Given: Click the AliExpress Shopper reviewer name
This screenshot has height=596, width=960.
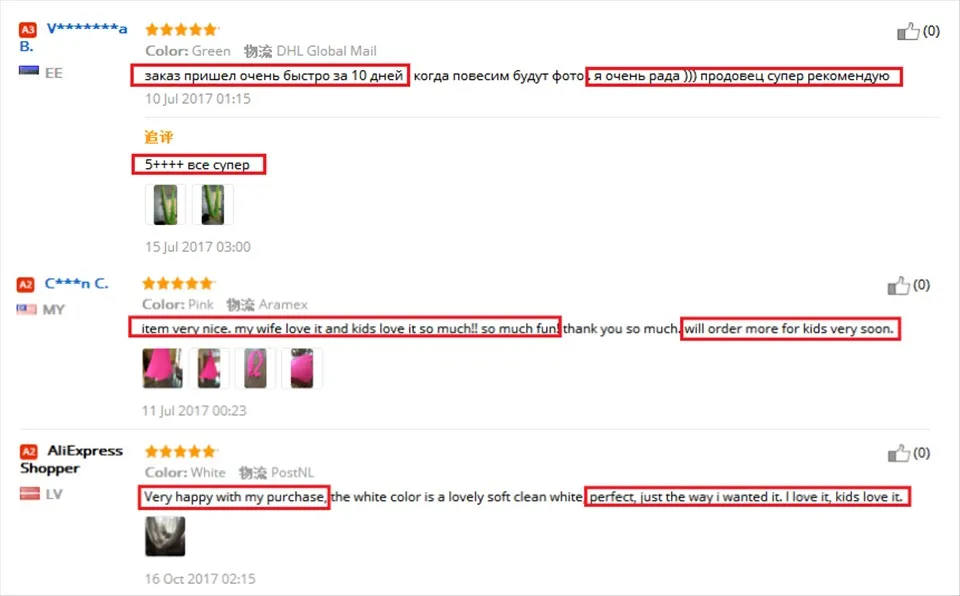Looking at the screenshot, I should coord(72,459).
